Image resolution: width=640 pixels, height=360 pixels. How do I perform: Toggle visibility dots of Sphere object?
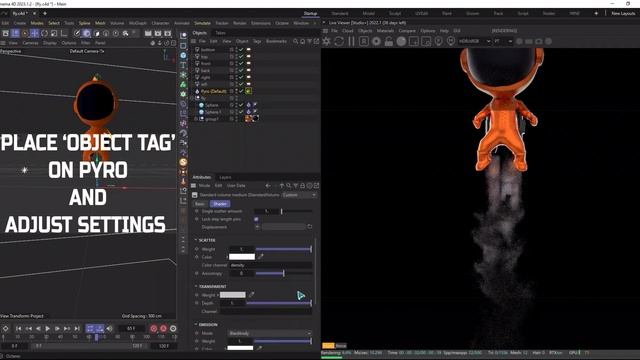(x=236, y=105)
